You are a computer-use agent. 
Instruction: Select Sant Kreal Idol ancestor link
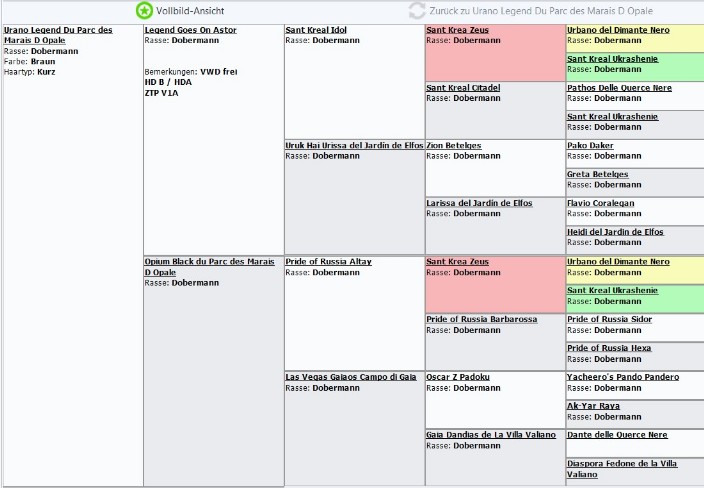coord(316,30)
